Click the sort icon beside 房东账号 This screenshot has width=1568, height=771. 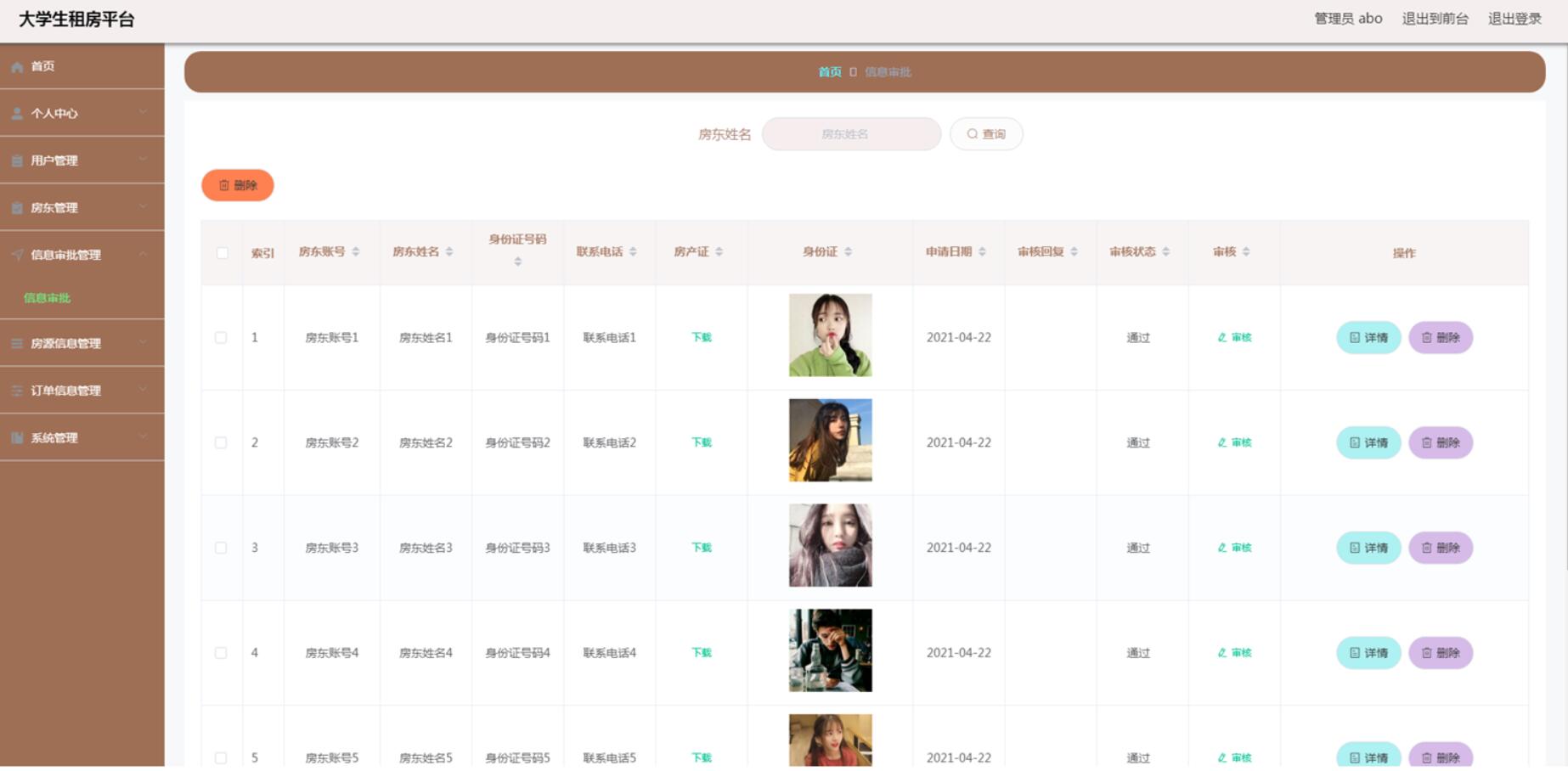pos(356,252)
